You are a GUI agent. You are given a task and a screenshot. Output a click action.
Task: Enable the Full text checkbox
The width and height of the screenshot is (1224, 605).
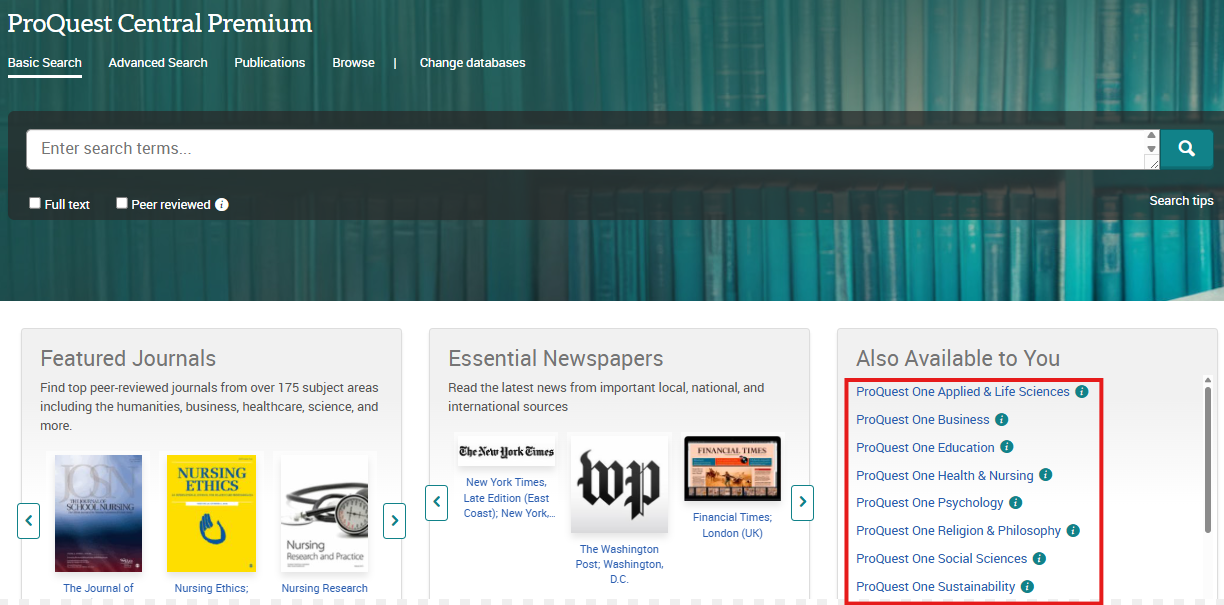pyautogui.click(x=35, y=203)
